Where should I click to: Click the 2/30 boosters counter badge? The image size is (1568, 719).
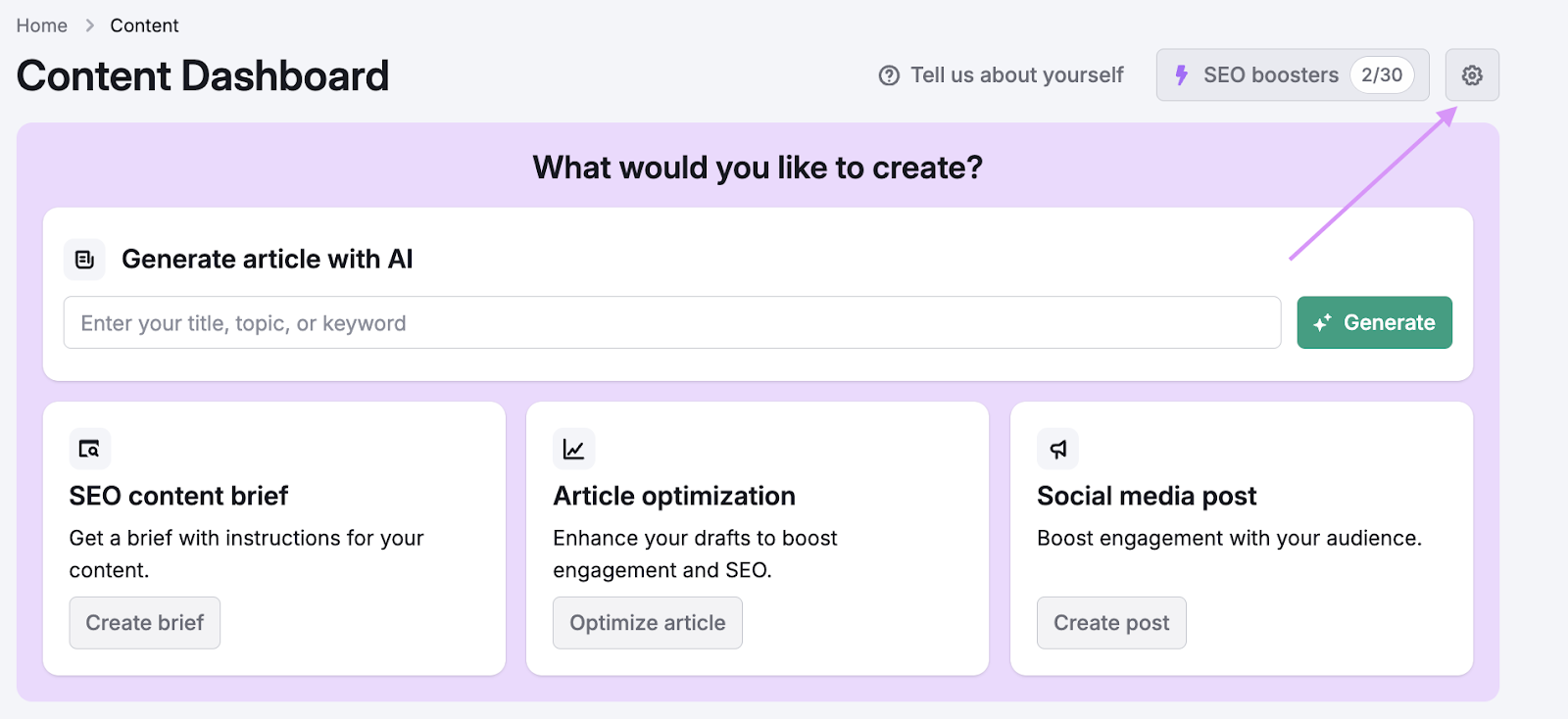pyautogui.click(x=1381, y=75)
